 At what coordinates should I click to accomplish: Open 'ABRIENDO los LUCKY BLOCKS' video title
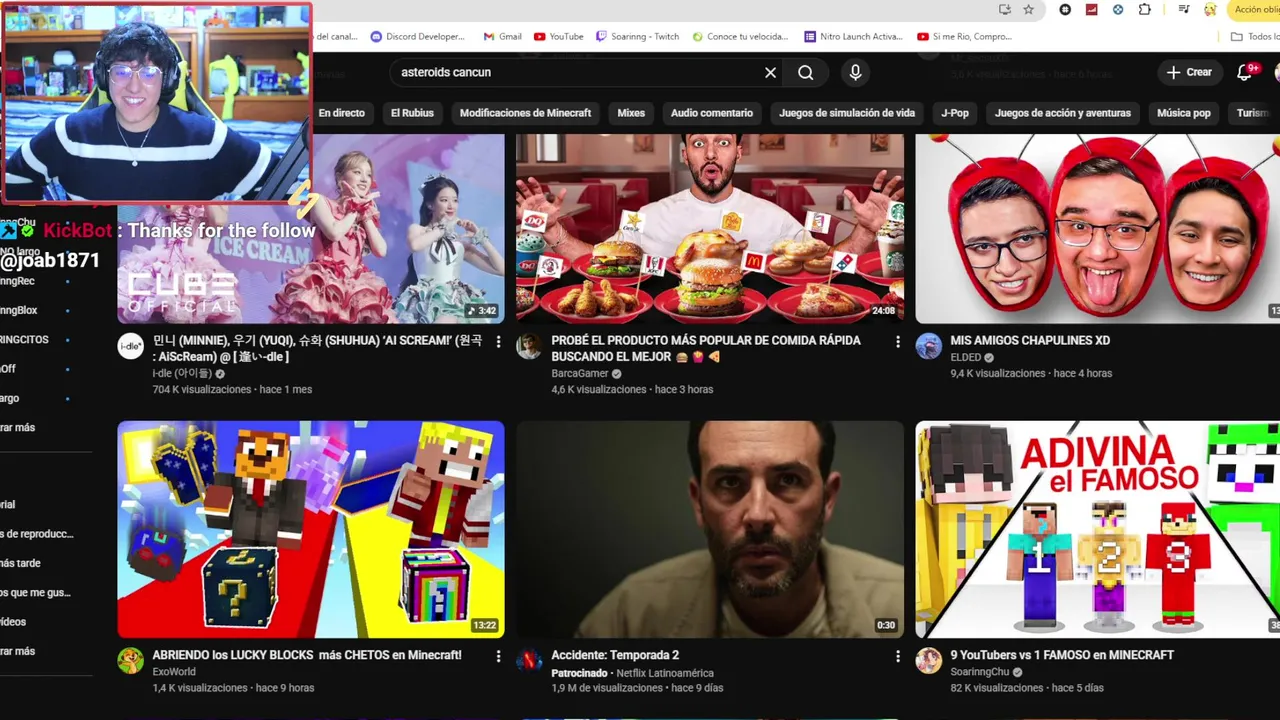[307, 655]
